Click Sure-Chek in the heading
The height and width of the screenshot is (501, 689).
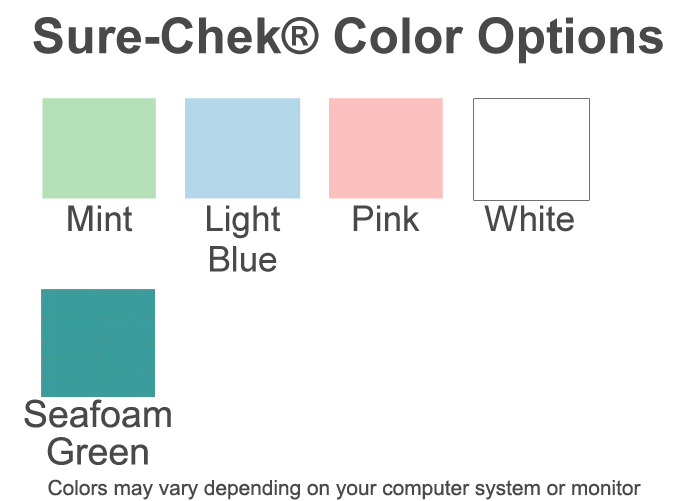point(157,37)
